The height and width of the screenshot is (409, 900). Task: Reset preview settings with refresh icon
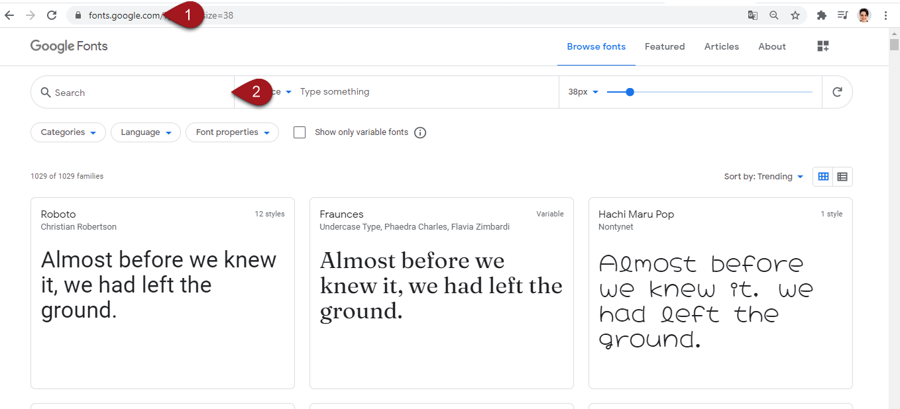click(x=837, y=92)
